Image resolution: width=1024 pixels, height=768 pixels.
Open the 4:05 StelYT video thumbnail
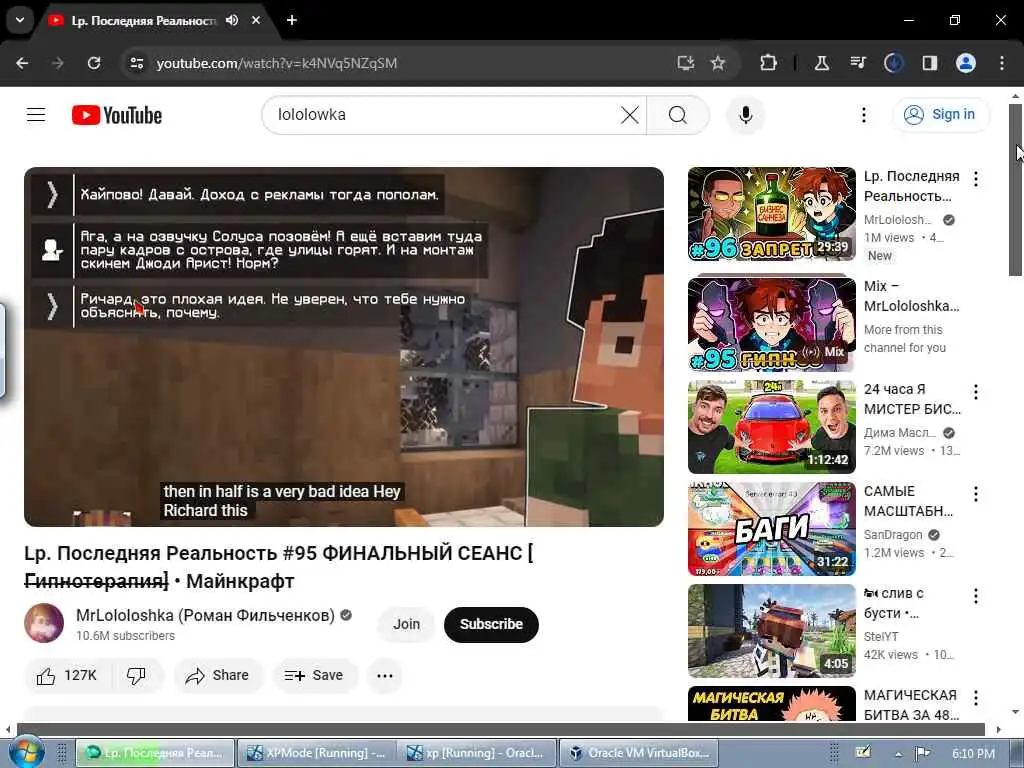[x=771, y=630]
